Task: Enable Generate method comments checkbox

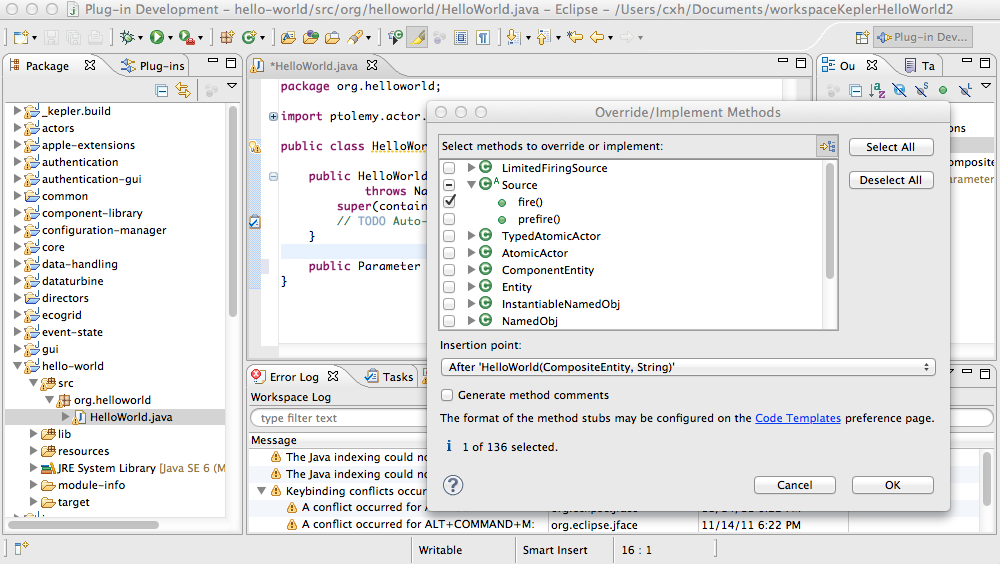Action: pyautogui.click(x=447, y=395)
